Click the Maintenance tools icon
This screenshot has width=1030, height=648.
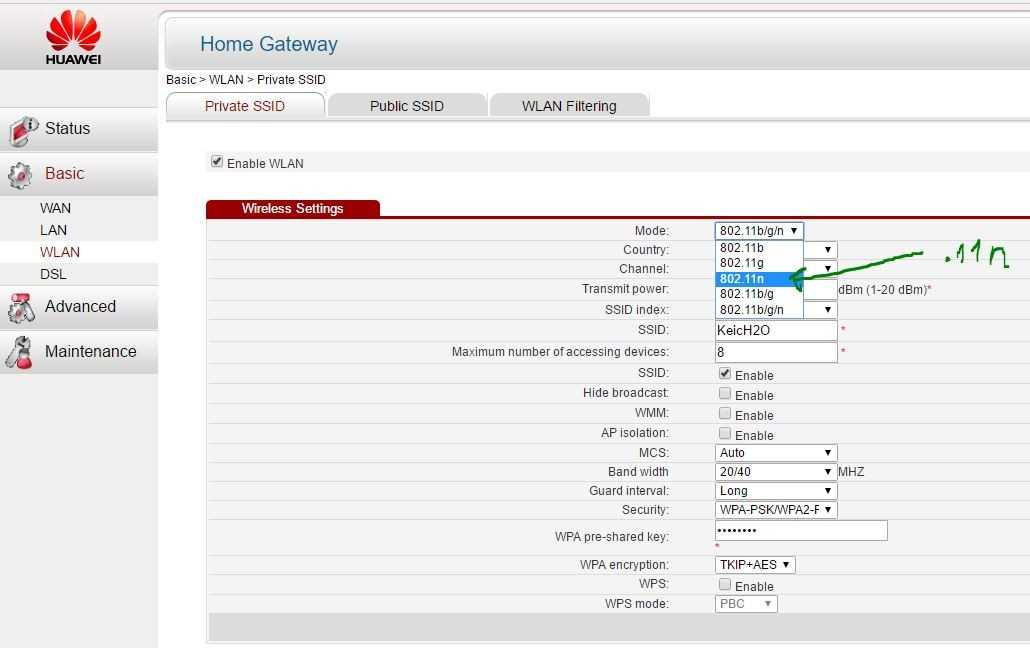(20, 353)
